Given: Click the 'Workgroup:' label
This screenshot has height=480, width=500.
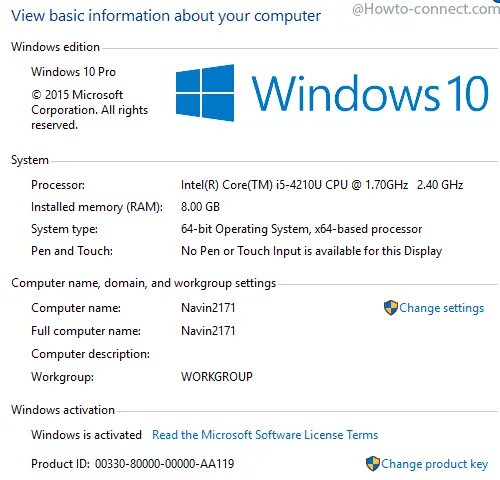Looking at the screenshot, I should pyautogui.click(x=63, y=377).
